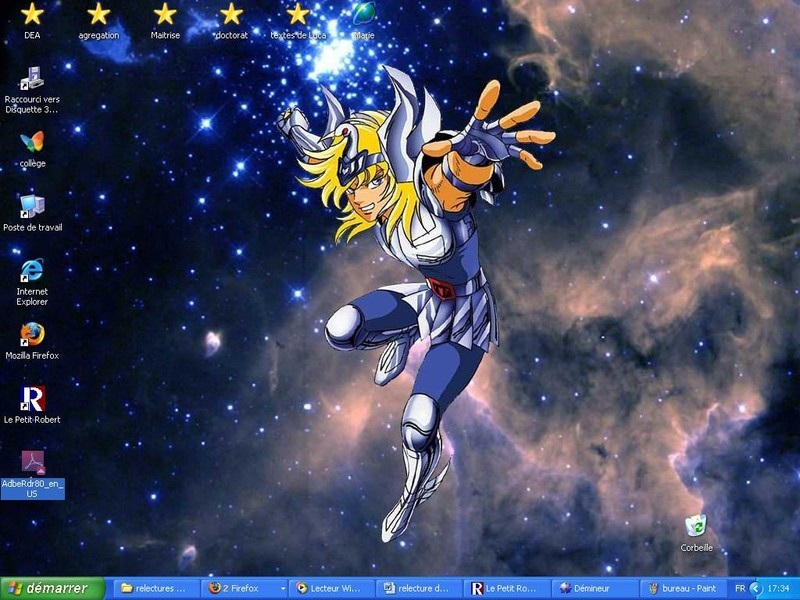Select Raccourci vers Disquette shortcut icon
This screenshot has width=800, height=600.
coord(32,79)
